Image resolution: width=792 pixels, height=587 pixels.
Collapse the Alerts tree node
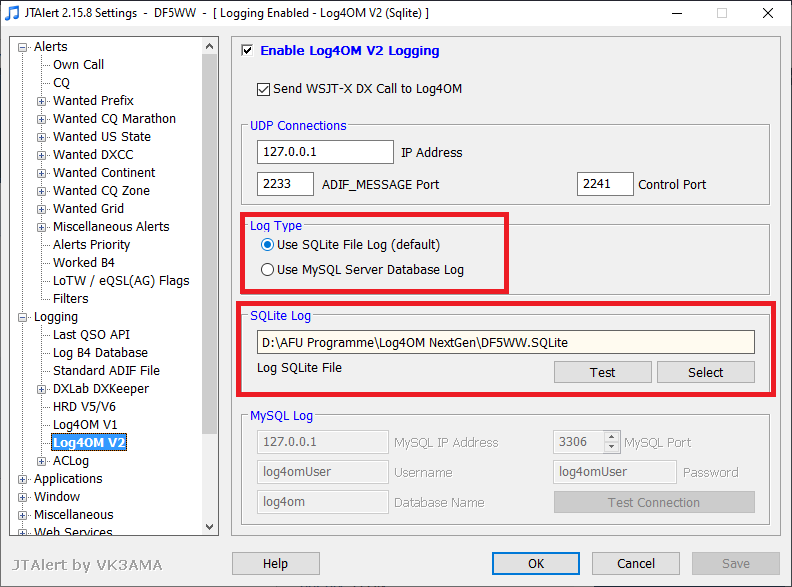pyautogui.click(x=22, y=47)
